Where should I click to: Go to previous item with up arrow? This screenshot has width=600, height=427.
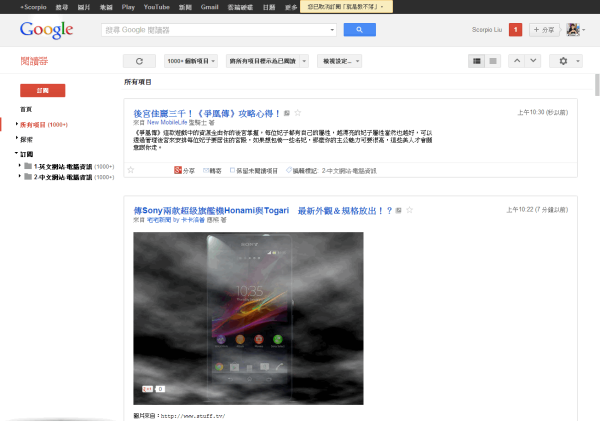click(517, 61)
